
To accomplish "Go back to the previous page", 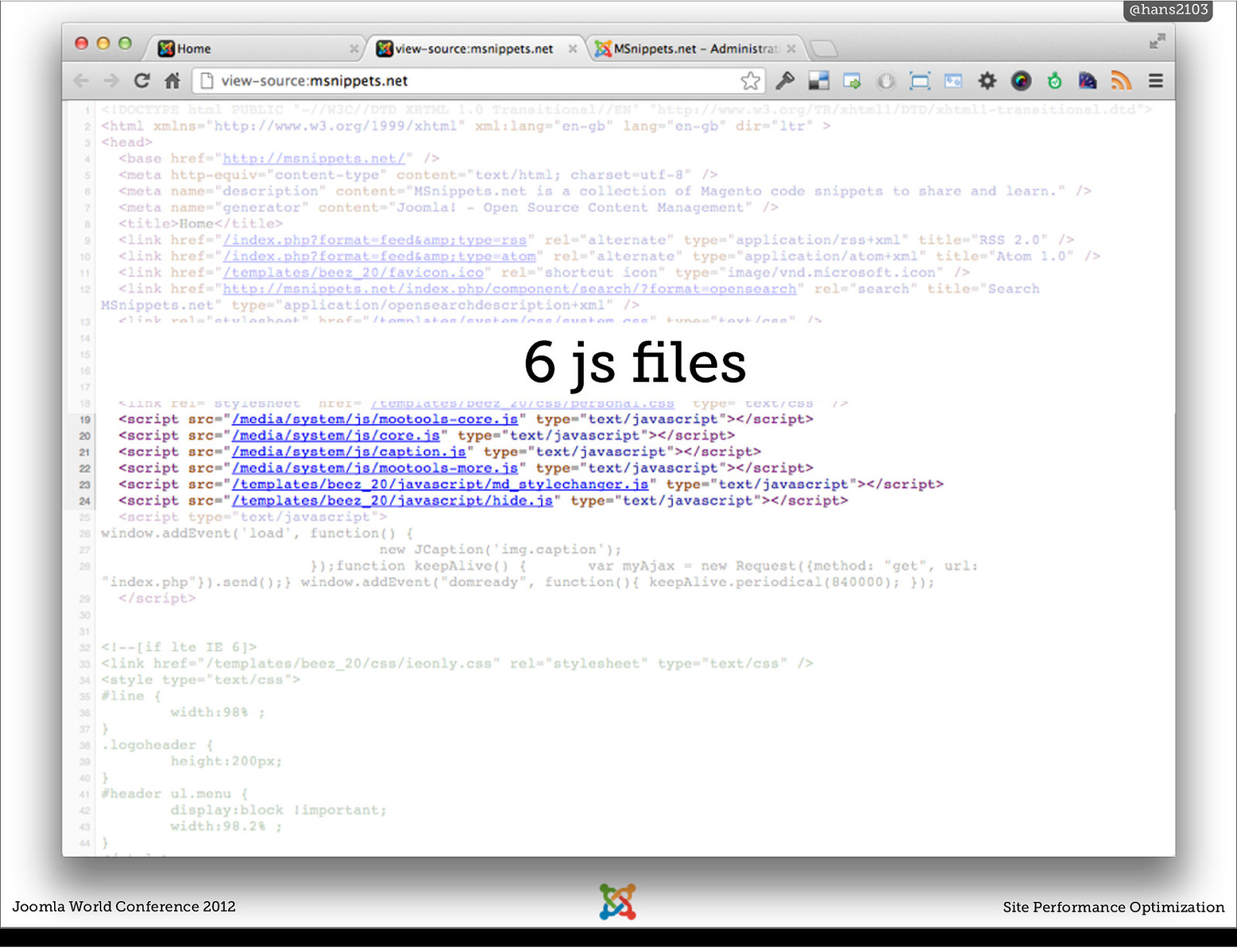I will (x=81, y=80).
